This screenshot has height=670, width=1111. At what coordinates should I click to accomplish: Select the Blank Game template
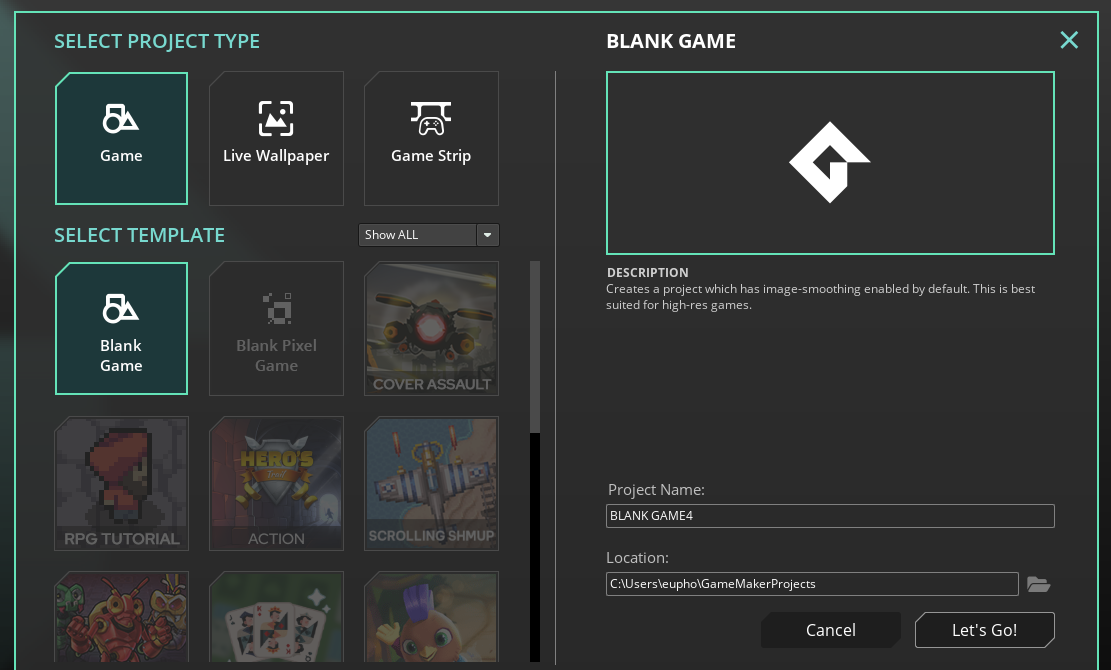point(121,329)
